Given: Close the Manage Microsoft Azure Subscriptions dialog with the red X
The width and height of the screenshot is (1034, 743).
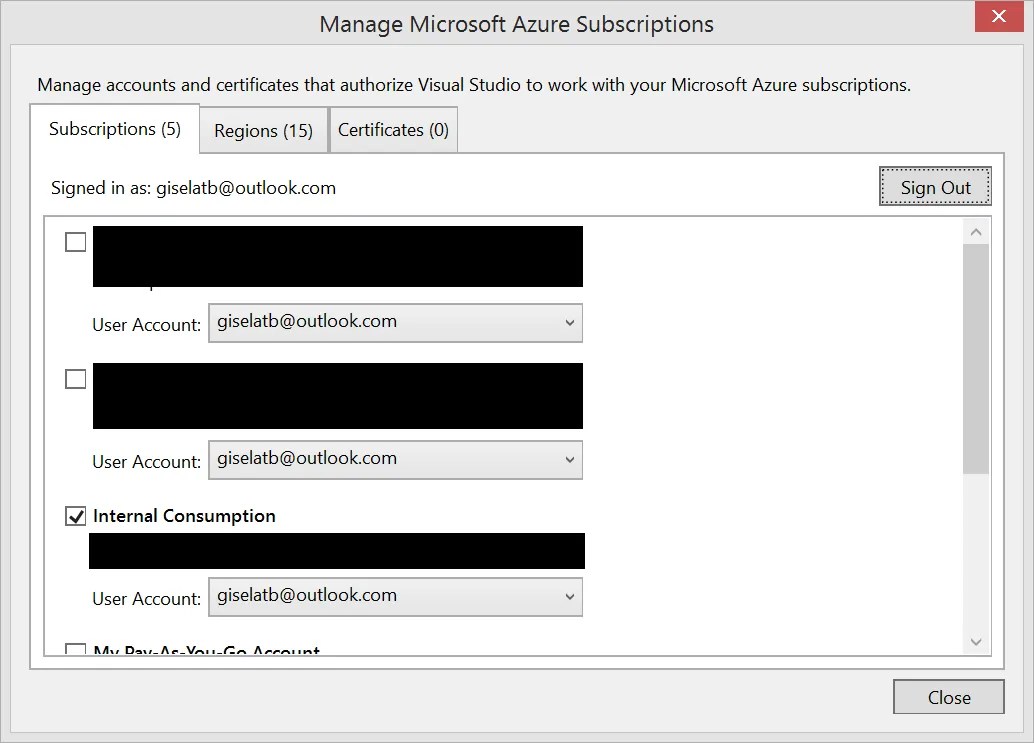Looking at the screenshot, I should point(998,16).
